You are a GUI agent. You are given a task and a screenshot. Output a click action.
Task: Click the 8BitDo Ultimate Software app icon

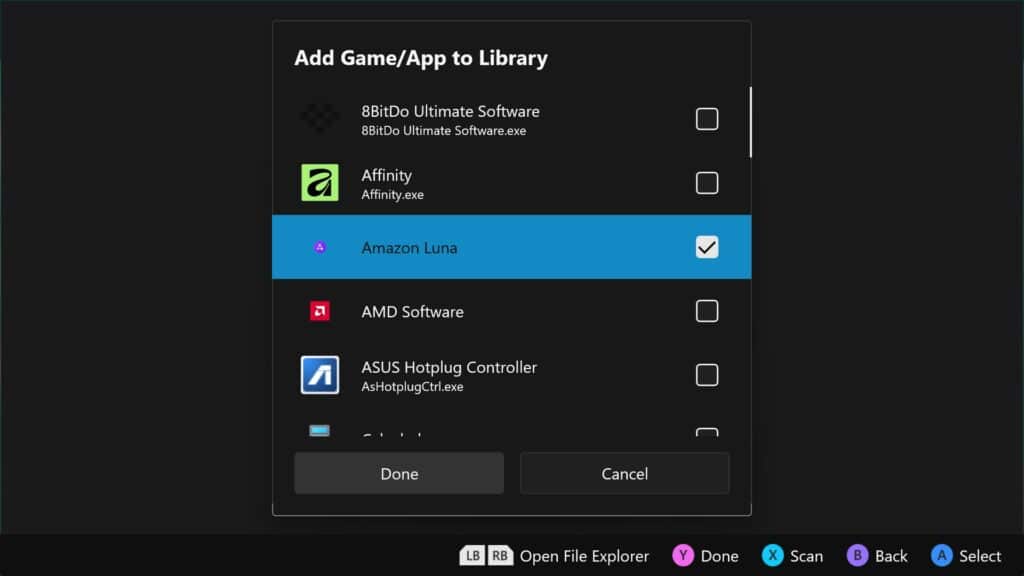coord(320,119)
